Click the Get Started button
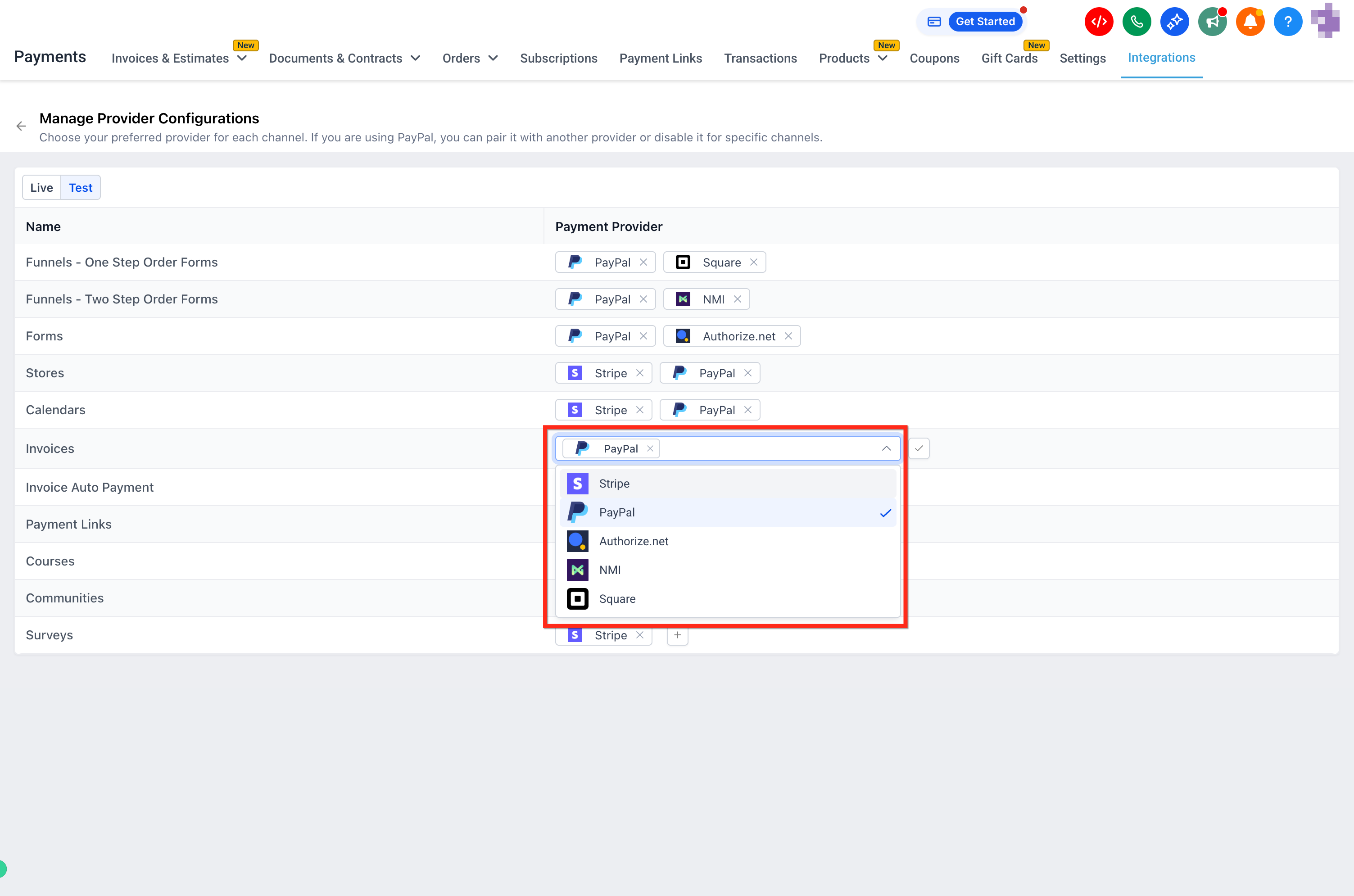Image resolution: width=1354 pixels, height=896 pixels. click(x=985, y=22)
